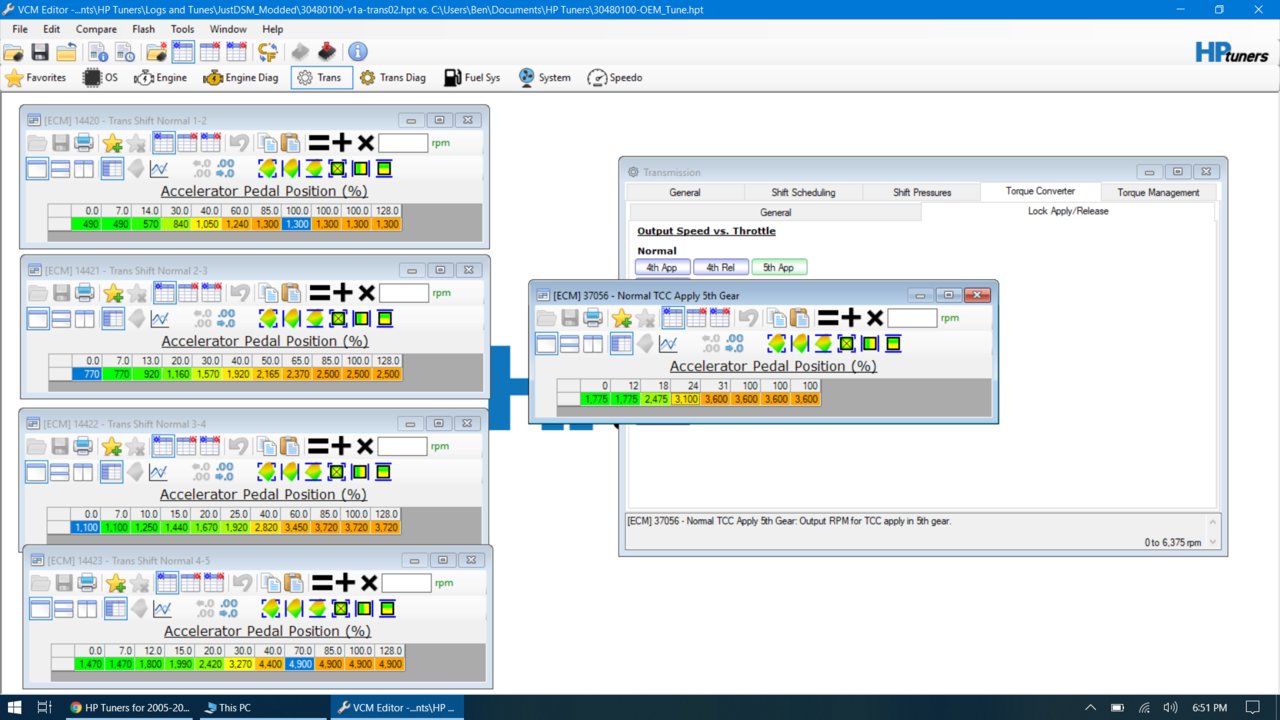The width and height of the screenshot is (1280, 720).
Task: Add favorite star in Shift Normal 1-2 window
Action: tap(112, 143)
